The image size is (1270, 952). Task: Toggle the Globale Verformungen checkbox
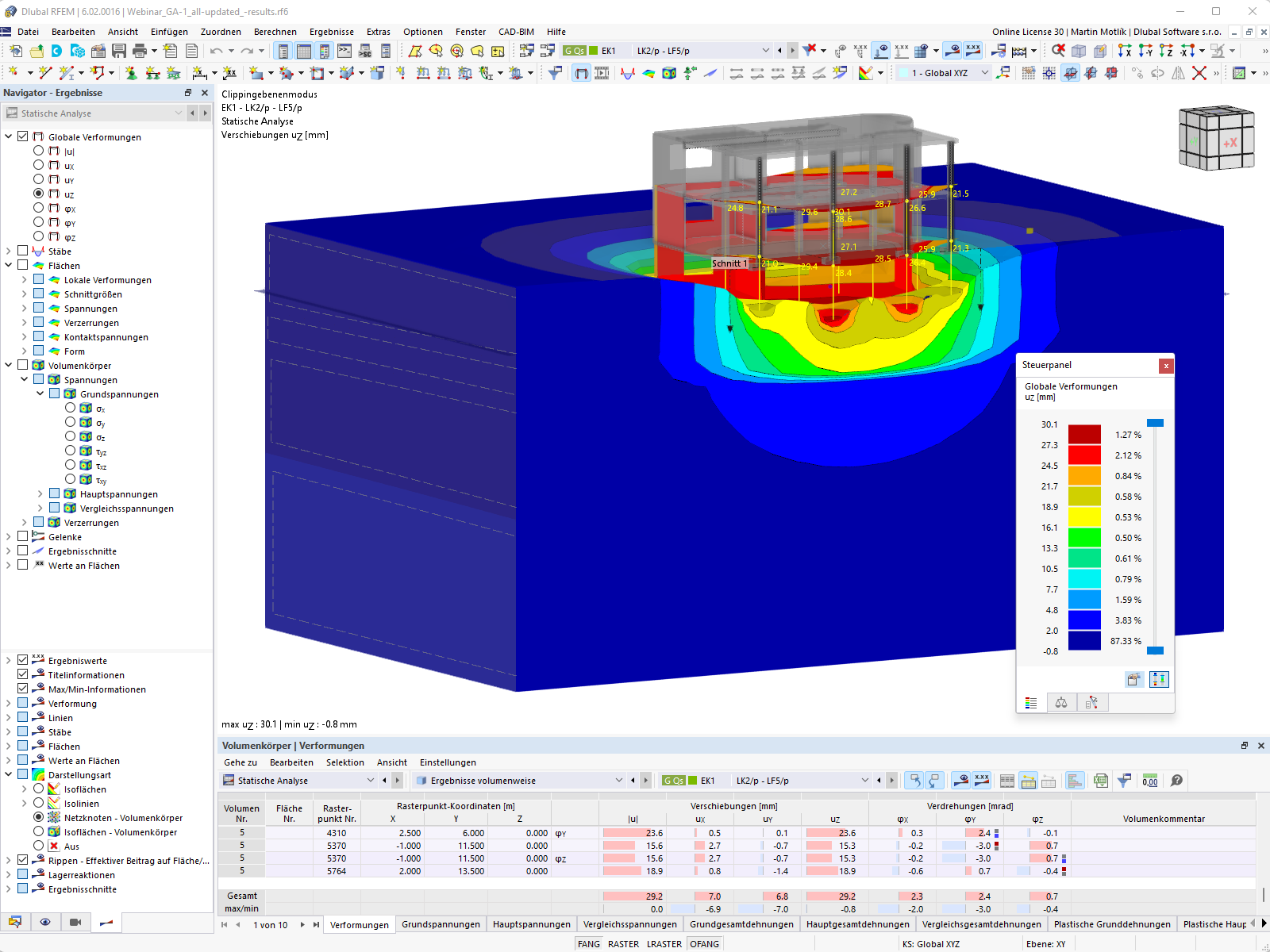click(x=22, y=136)
